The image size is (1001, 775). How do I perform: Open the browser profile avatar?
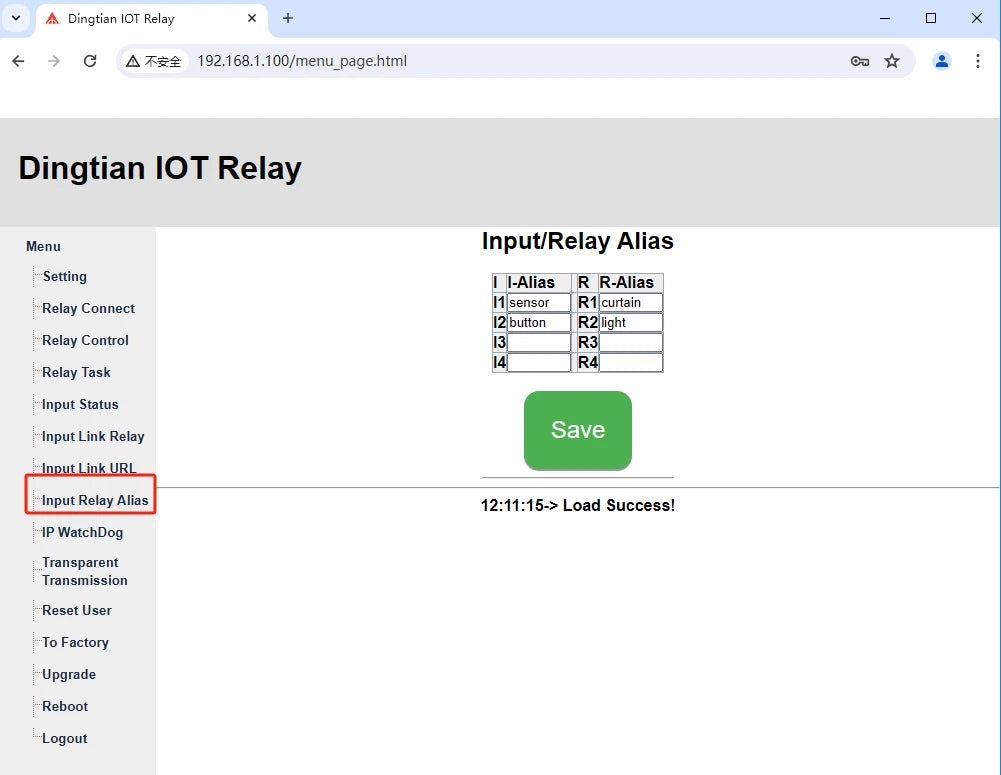(942, 61)
